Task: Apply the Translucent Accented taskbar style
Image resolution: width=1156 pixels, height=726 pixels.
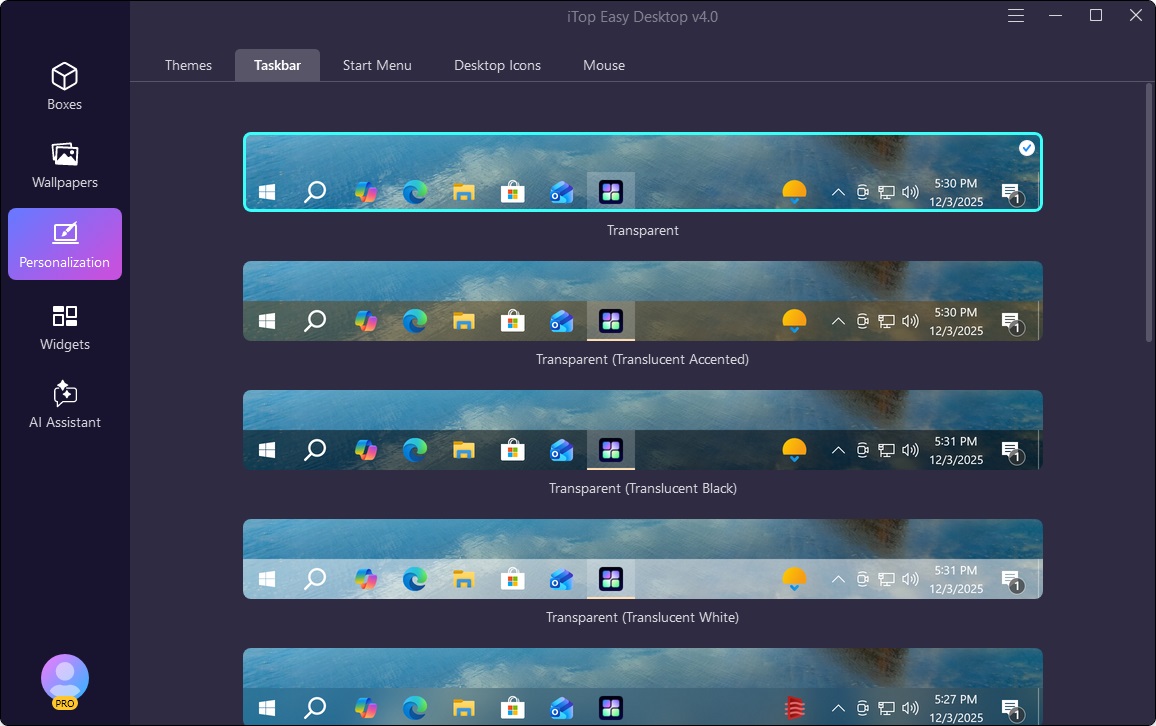Action: click(643, 300)
